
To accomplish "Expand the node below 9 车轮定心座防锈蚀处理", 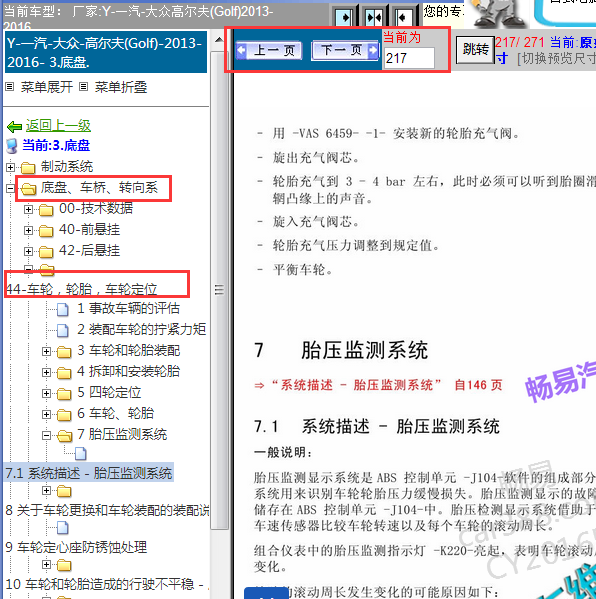I will pos(46,564).
